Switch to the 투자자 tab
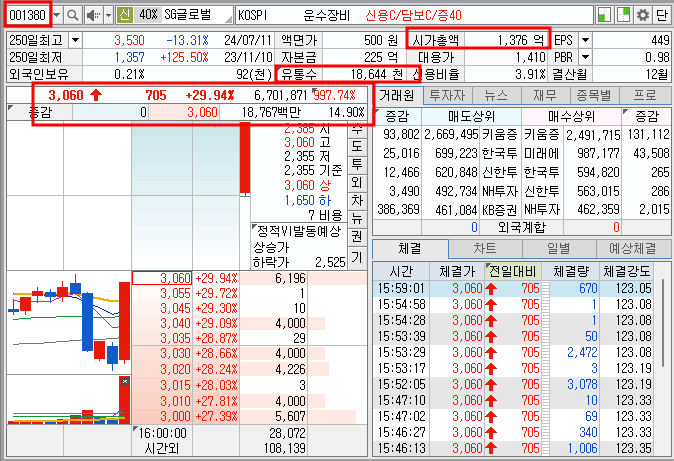The height and width of the screenshot is (461, 674). [x=447, y=95]
